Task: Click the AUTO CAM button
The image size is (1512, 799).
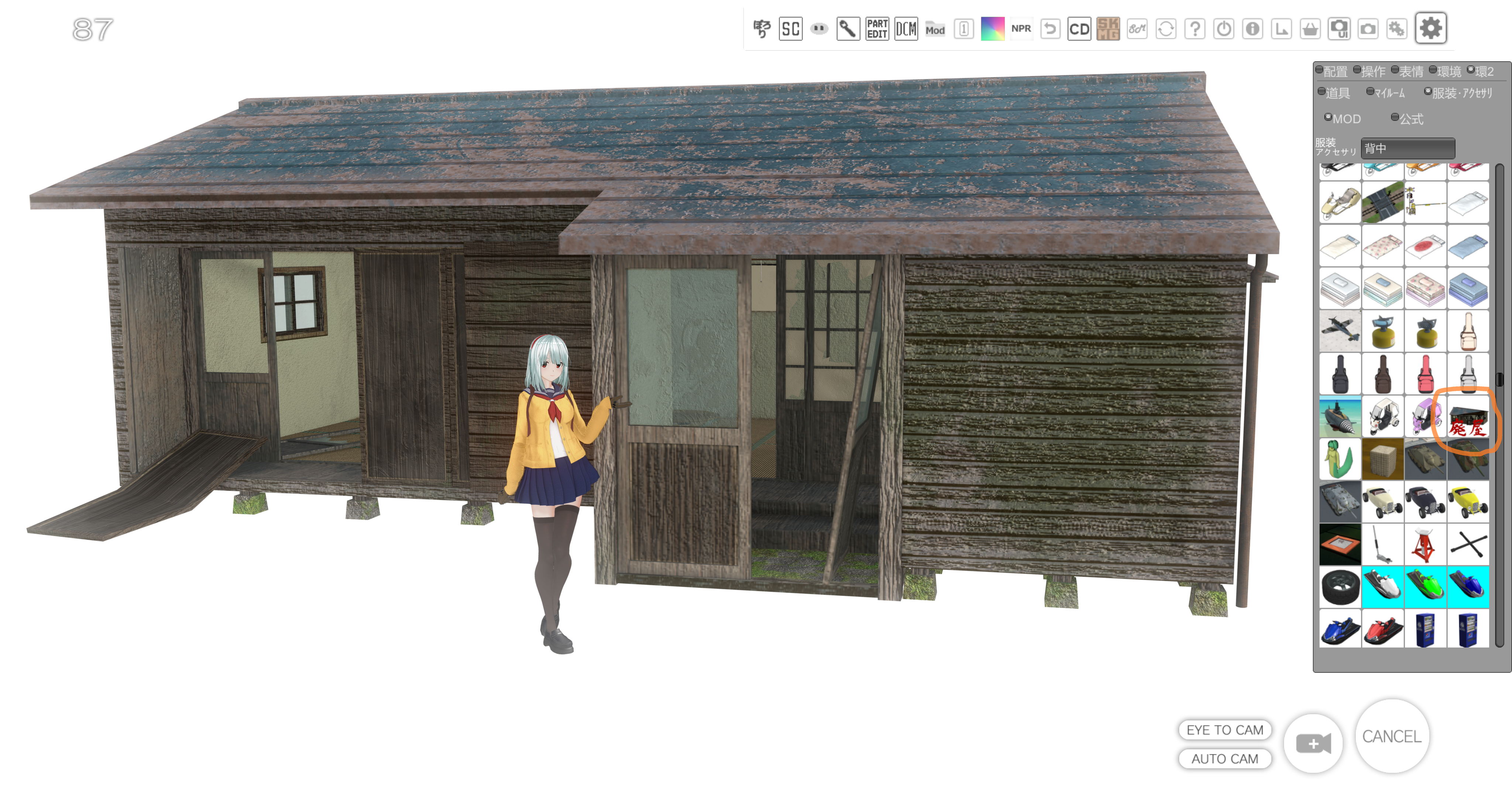Action: (1224, 758)
